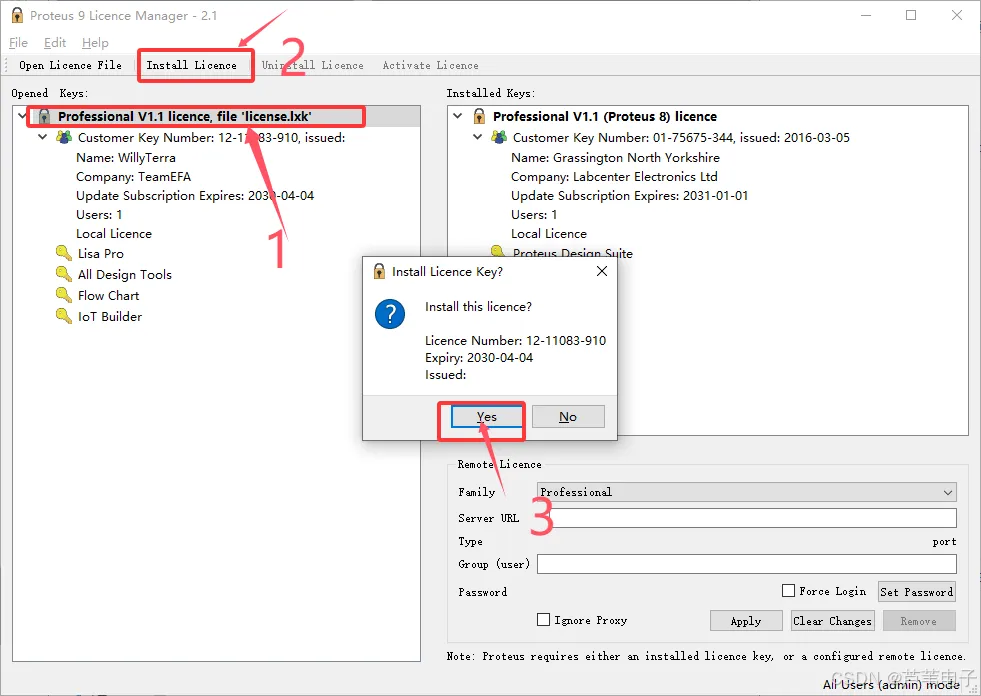Select 'Update Subscription Expires: 2031-01-01' row

629,195
